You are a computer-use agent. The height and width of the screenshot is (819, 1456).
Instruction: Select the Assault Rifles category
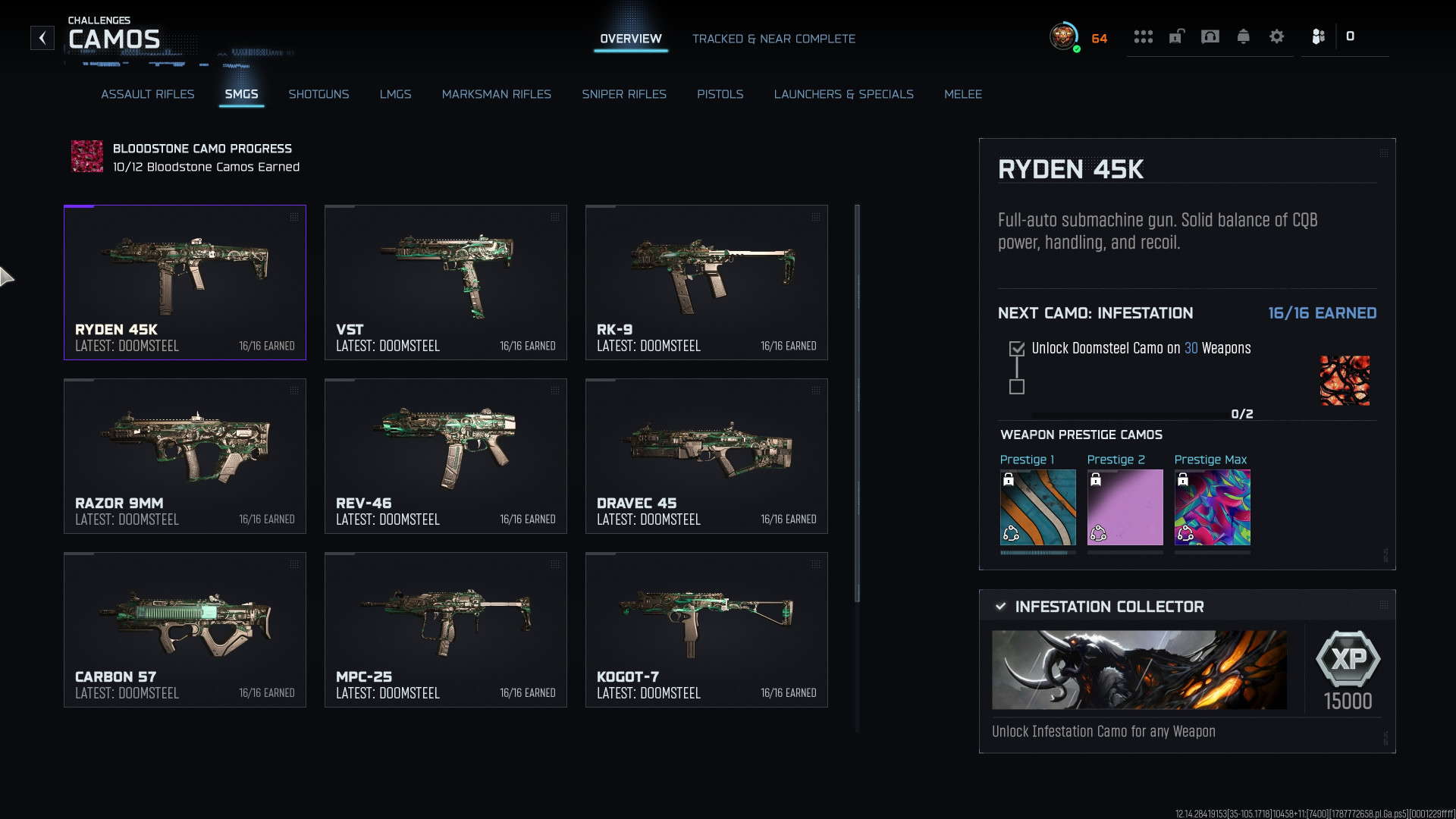(x=148, y=94)
